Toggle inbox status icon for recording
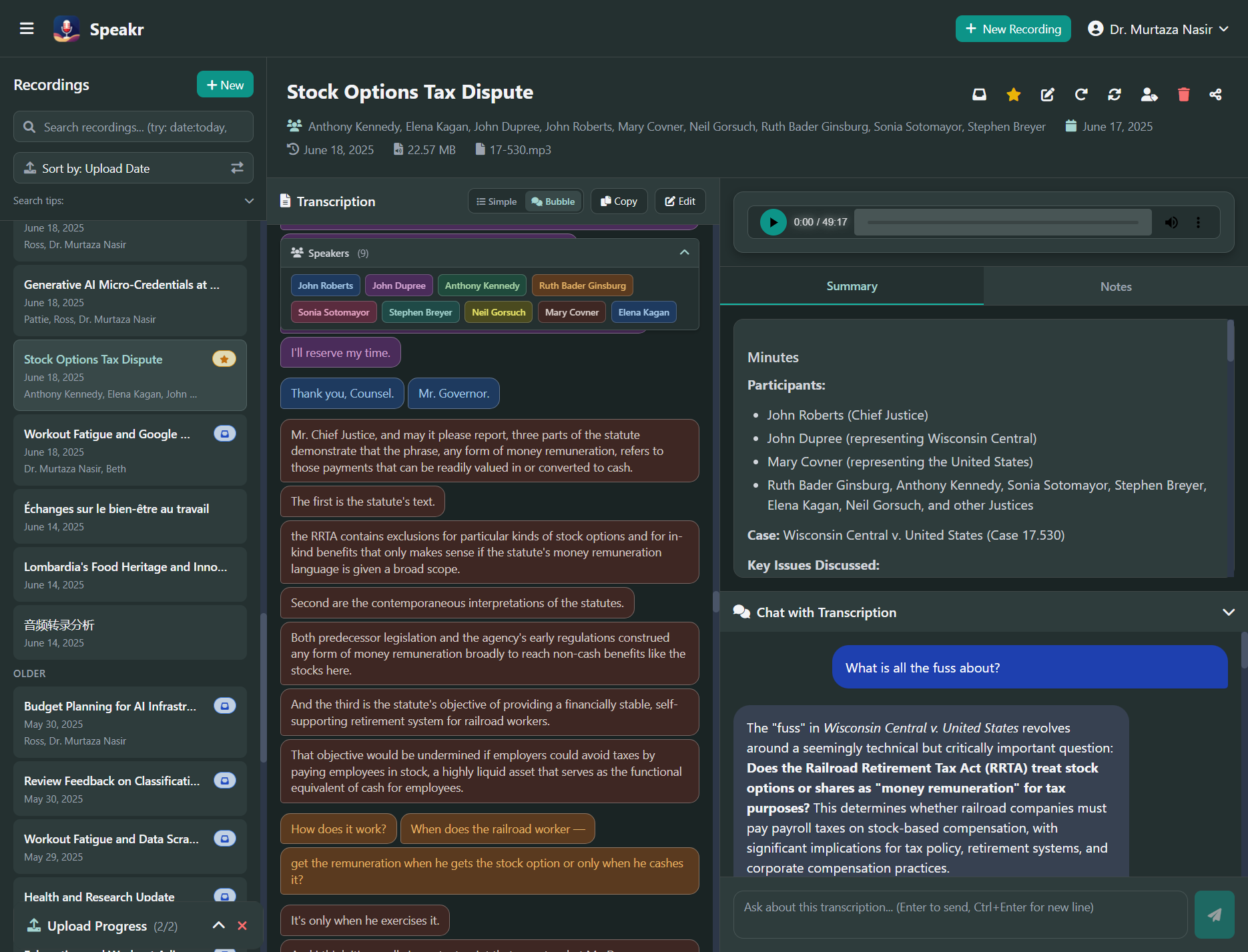Viewport: 1248px width, 952px height. point(979,95)
